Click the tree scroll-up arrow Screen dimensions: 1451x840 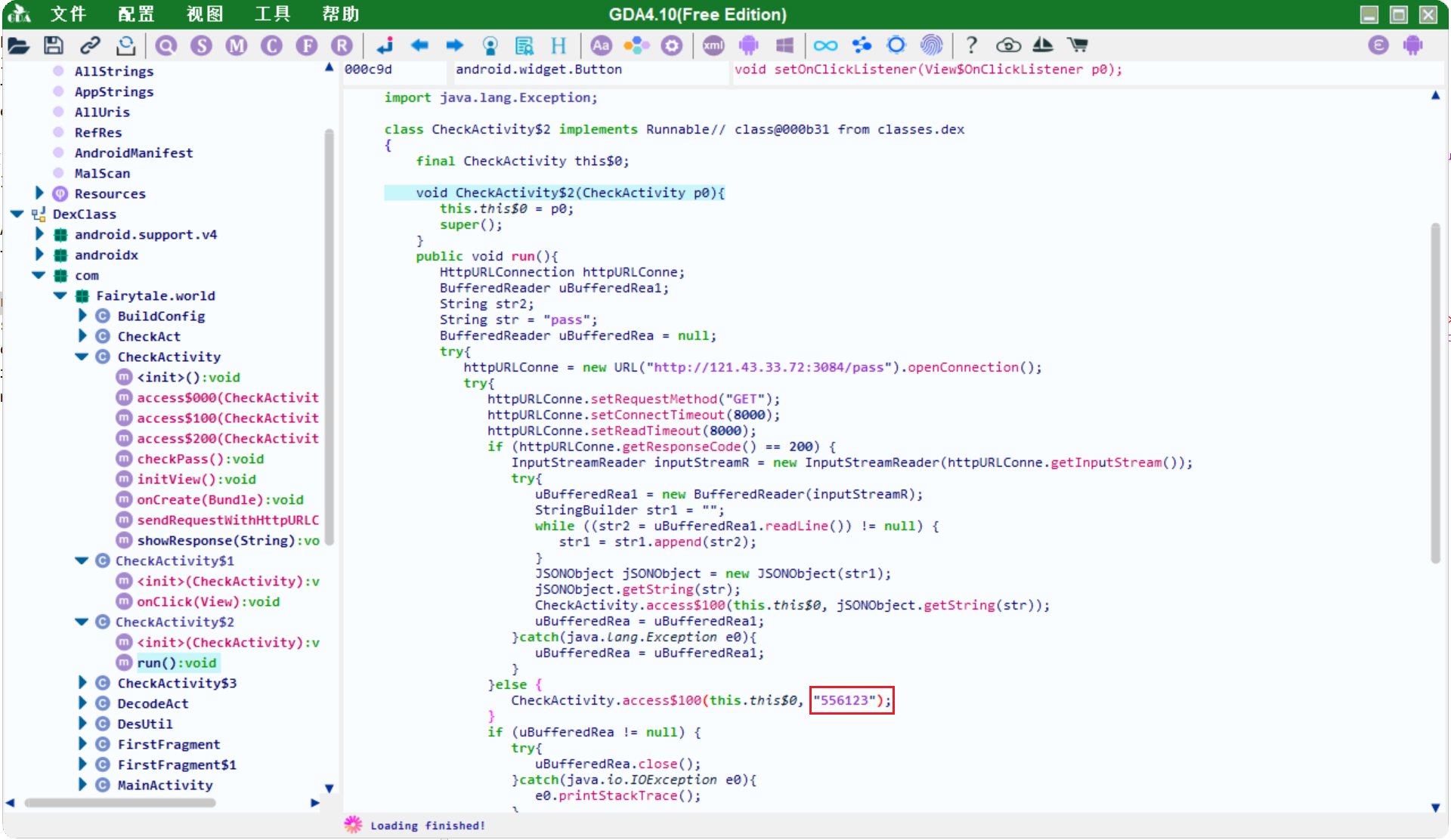[x=329, y=67]
